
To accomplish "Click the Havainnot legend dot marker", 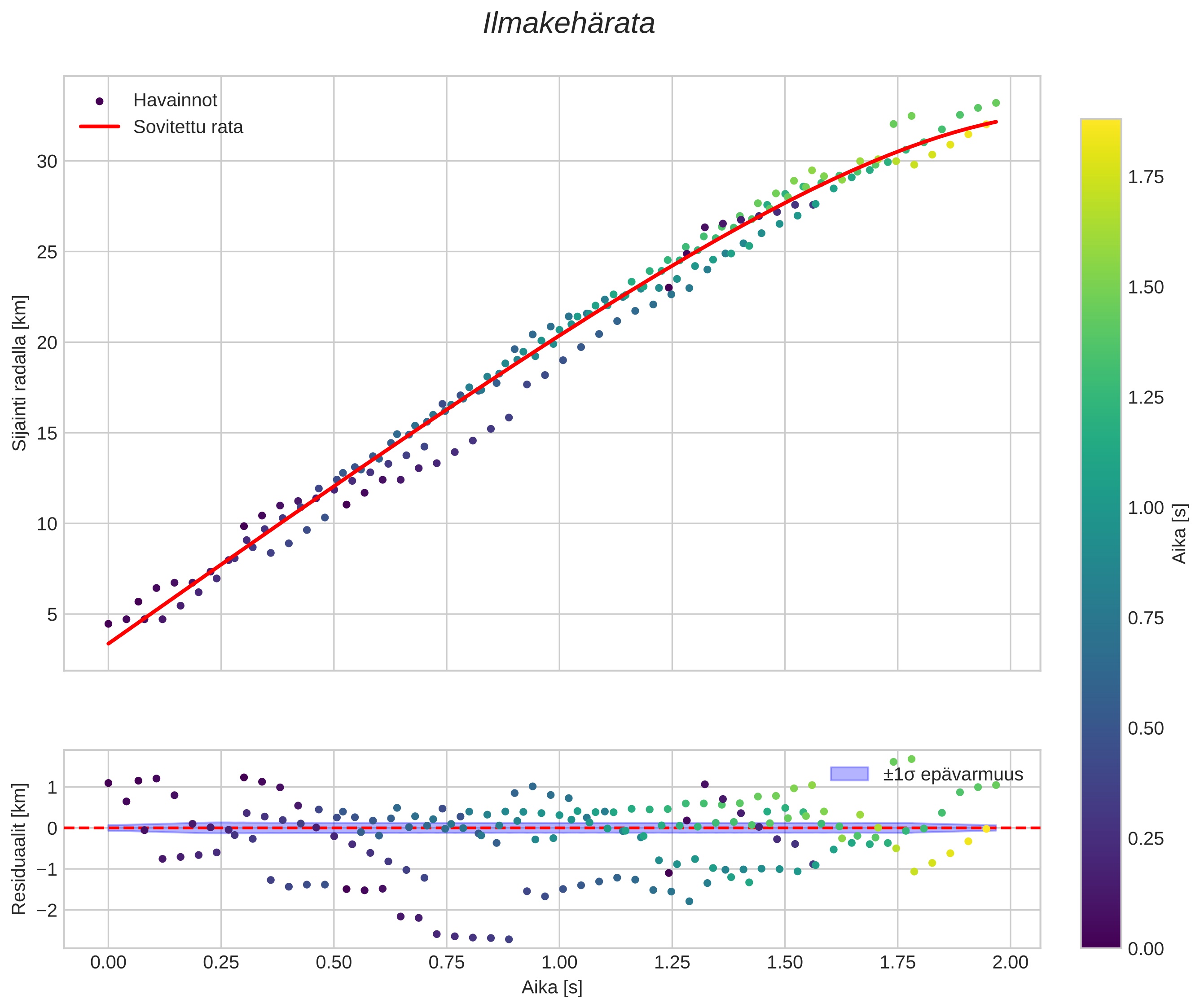I will point(100,101).
